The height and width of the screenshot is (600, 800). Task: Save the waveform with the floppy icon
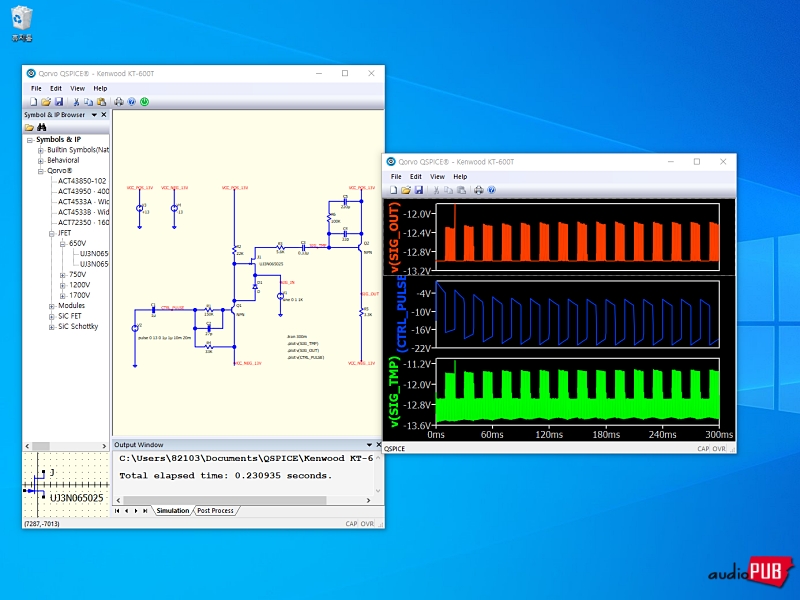coord(418,190)
